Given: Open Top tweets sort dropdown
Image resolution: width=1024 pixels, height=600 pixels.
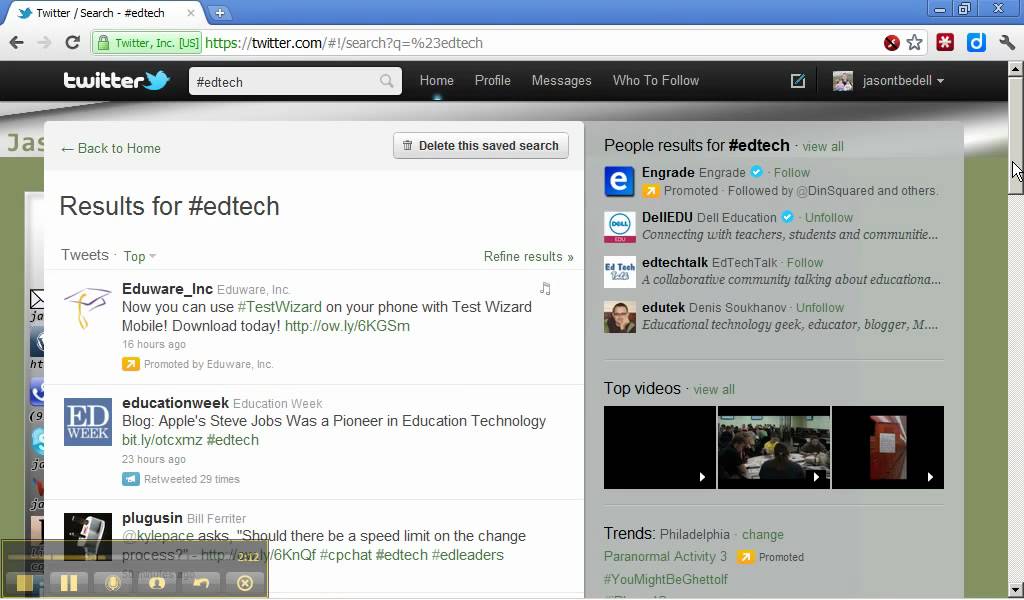Looking at the screenshot, I should [x=140, y=256].
